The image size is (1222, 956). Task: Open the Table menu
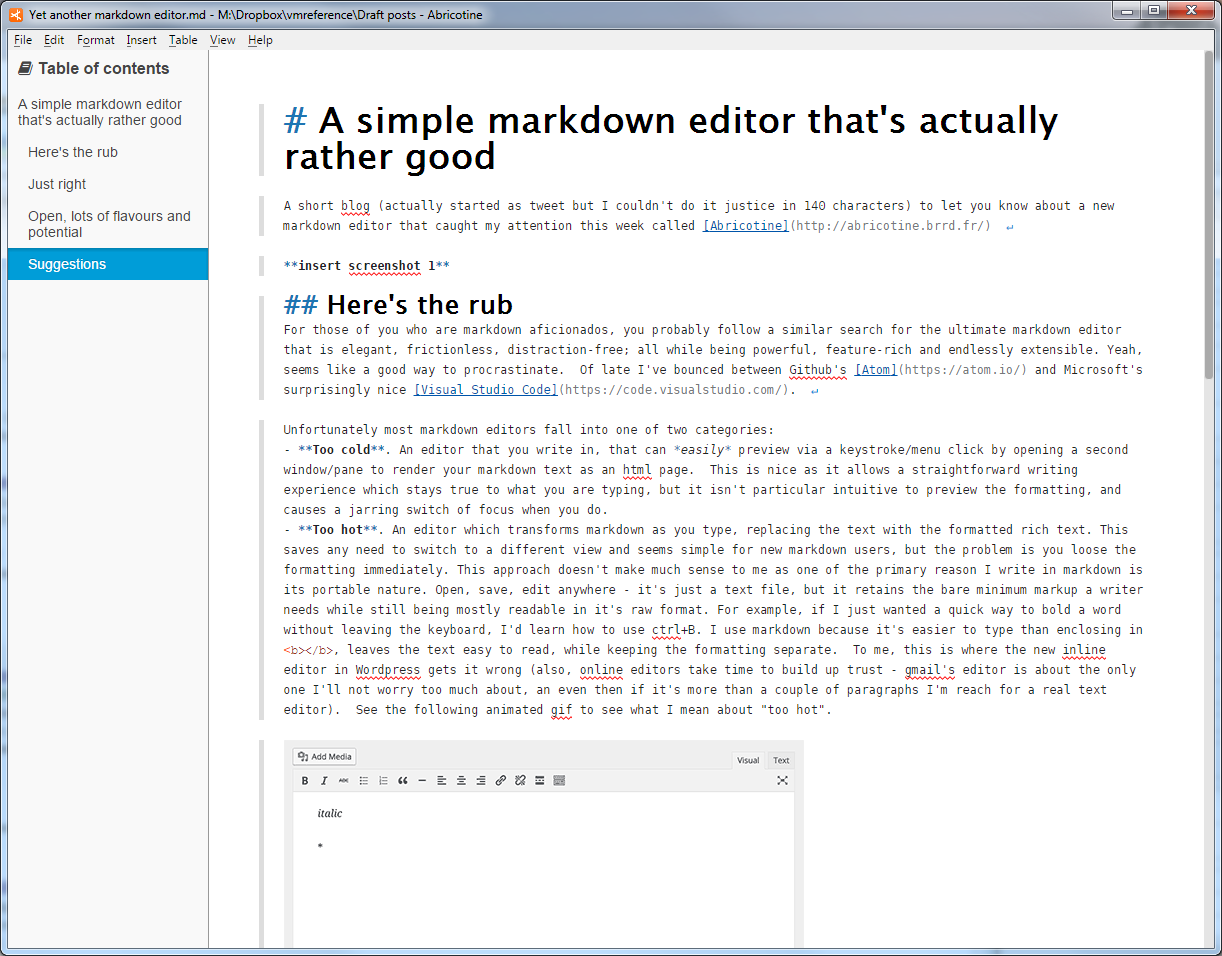tap(183, 40)
